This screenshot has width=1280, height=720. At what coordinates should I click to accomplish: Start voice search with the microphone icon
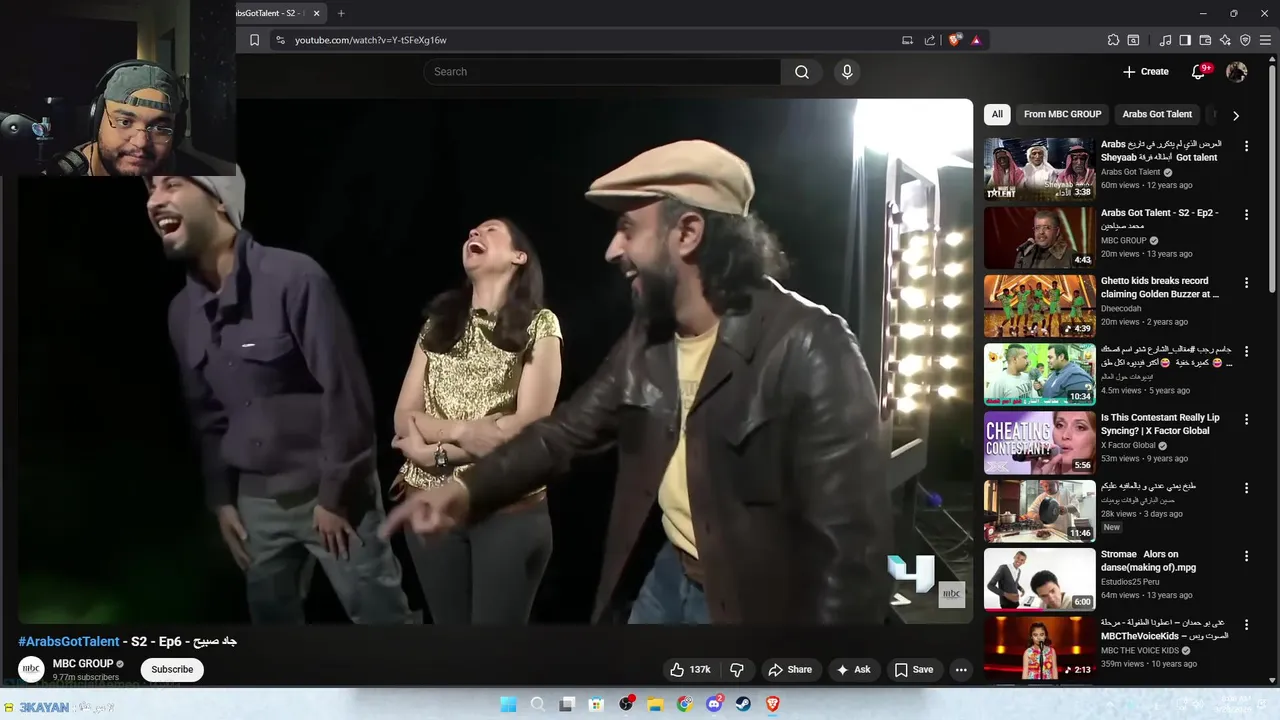tap(847, 72)
